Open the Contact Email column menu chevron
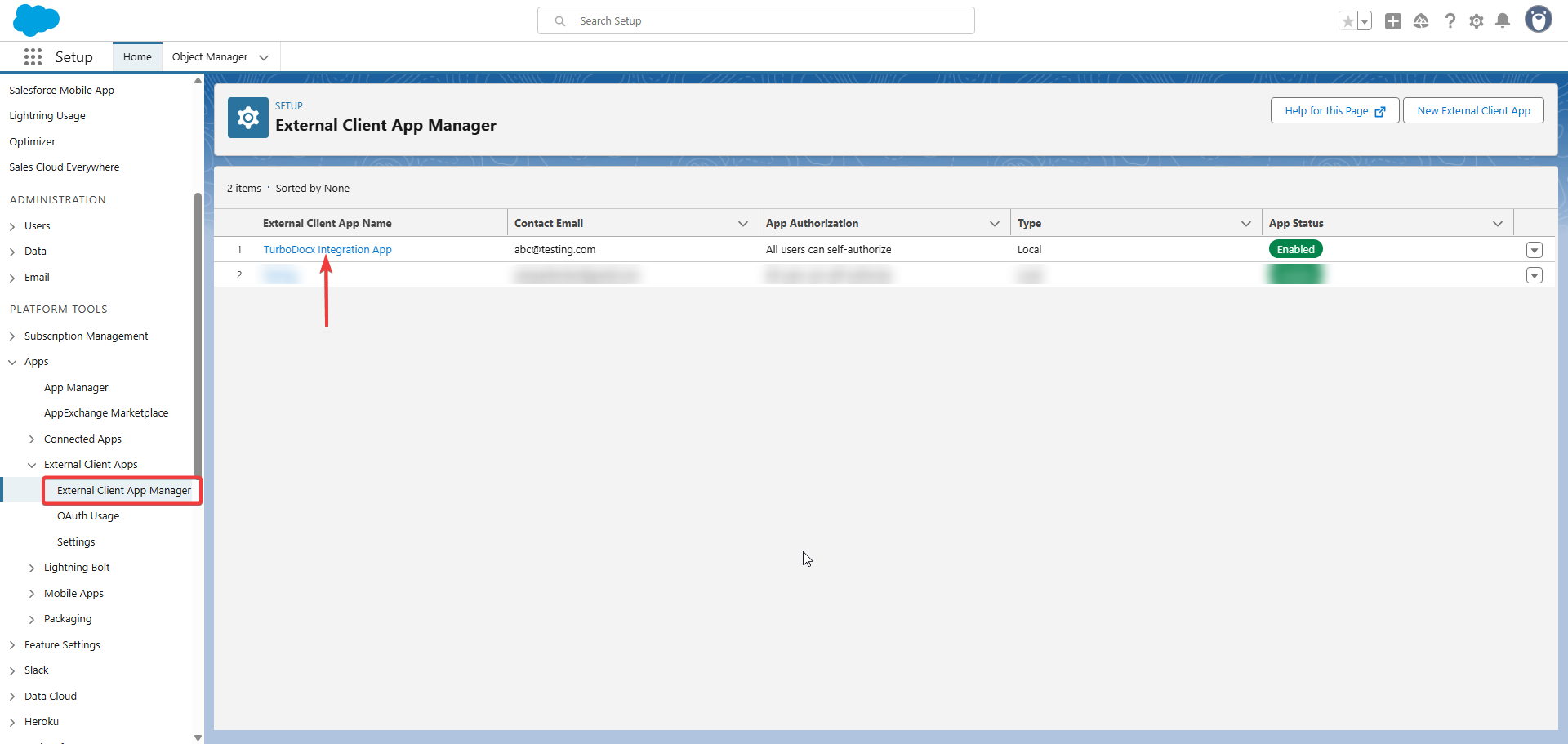Viewport: 1568px width, 744px height. pos(743,223)
